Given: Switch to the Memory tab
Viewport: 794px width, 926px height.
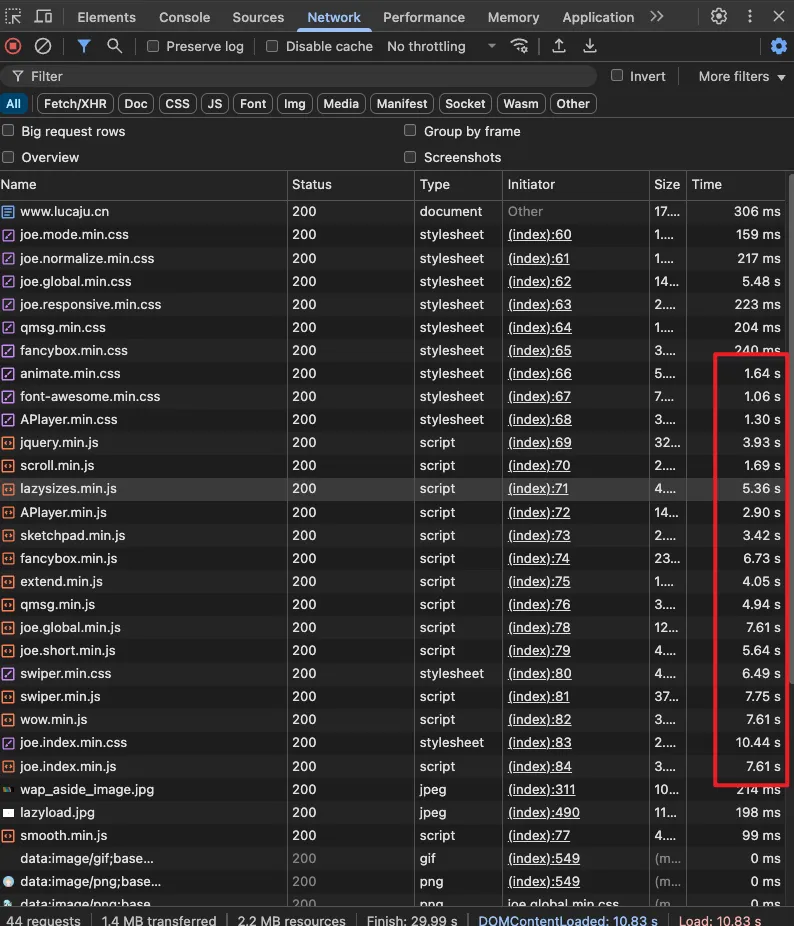Looking at the screenshot, I should (x=513, y=17).
